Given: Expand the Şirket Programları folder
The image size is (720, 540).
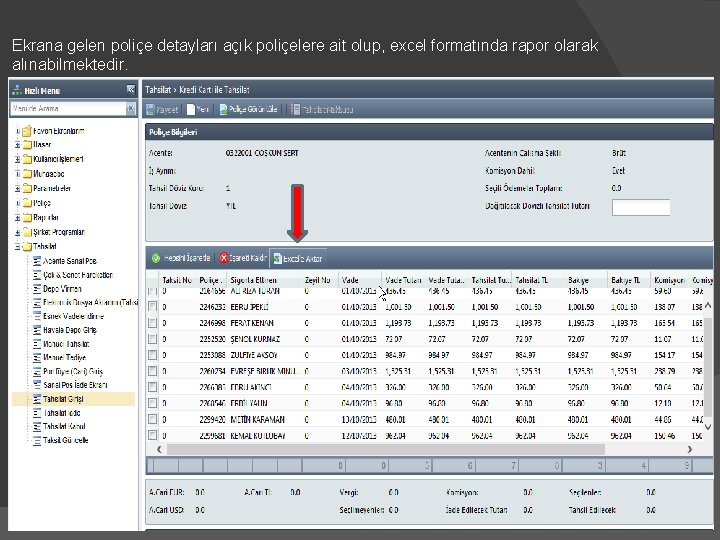Looking at the screenshot, I should coord(17,232).
